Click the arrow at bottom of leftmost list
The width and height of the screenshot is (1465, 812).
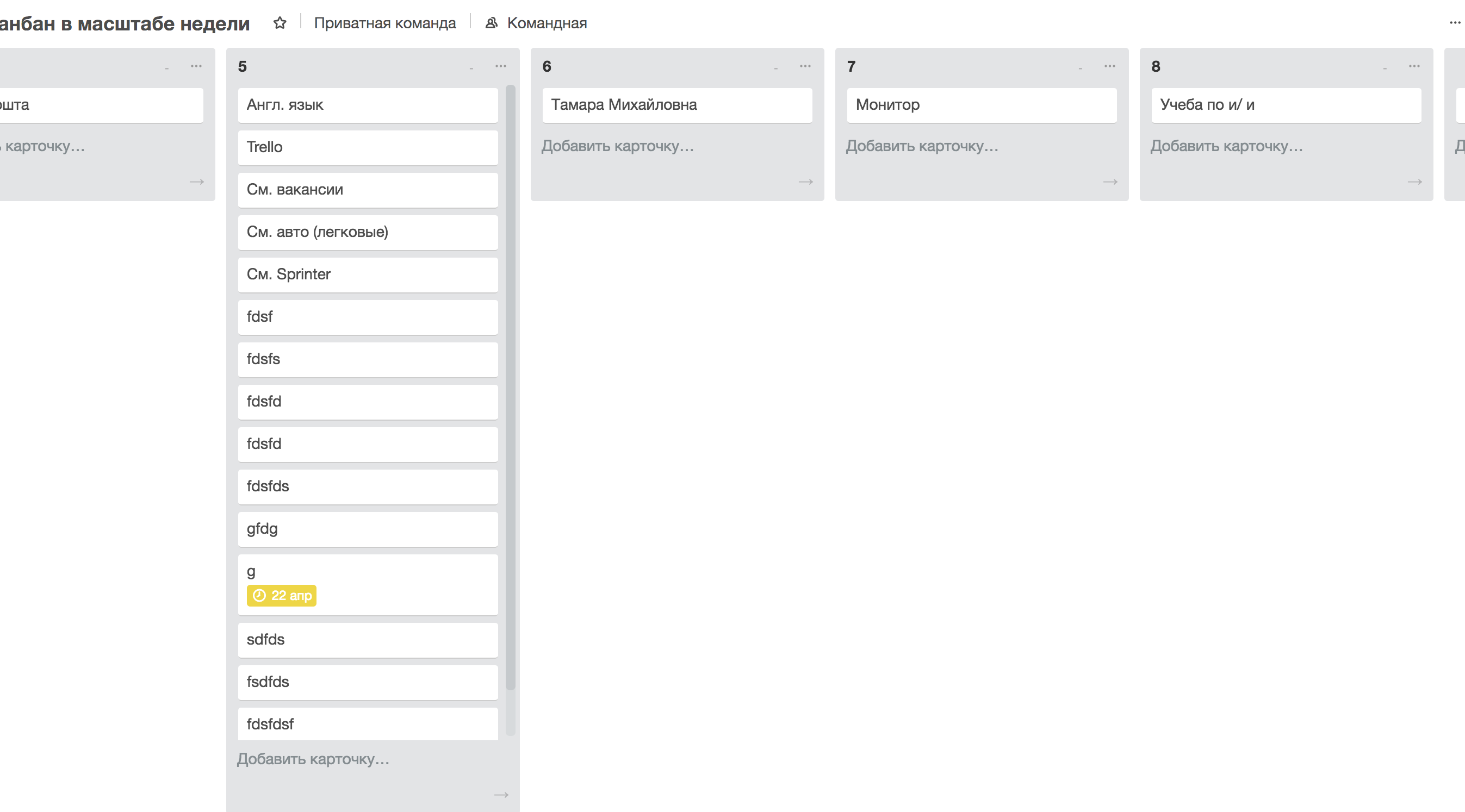coord(197,182)
